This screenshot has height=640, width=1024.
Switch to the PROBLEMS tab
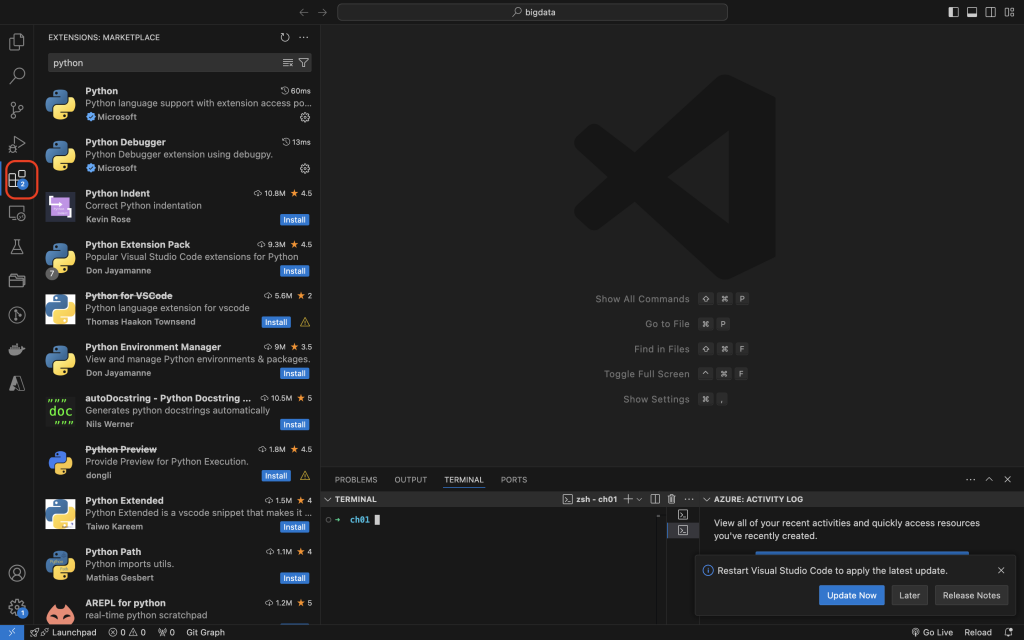tap(356, 479)
